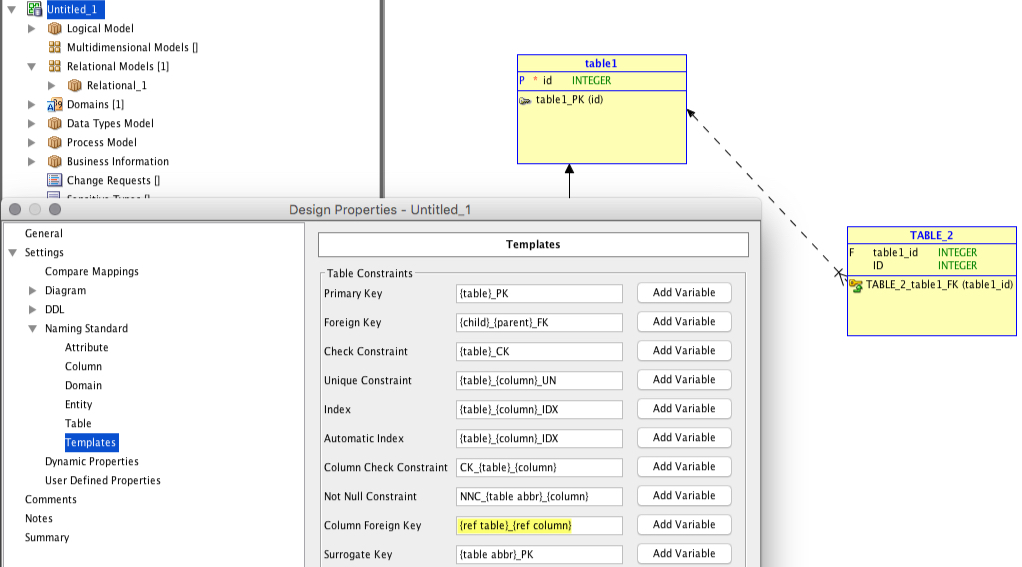Click the TABLE_2 foreign key icon
This screenshot has width=1022, height=567.
pyautogui.click(x=856, y=285)
